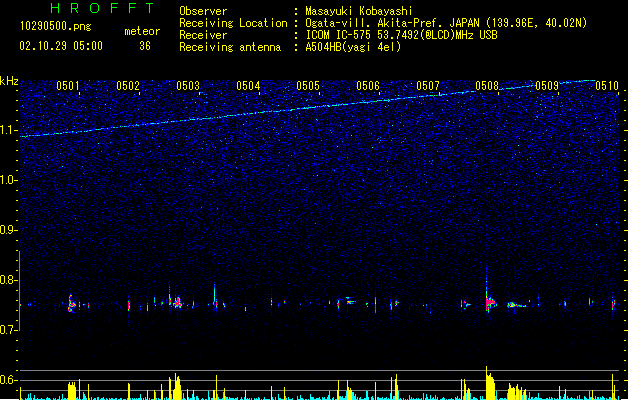Click the HROFFT title text

coord(102,8)
